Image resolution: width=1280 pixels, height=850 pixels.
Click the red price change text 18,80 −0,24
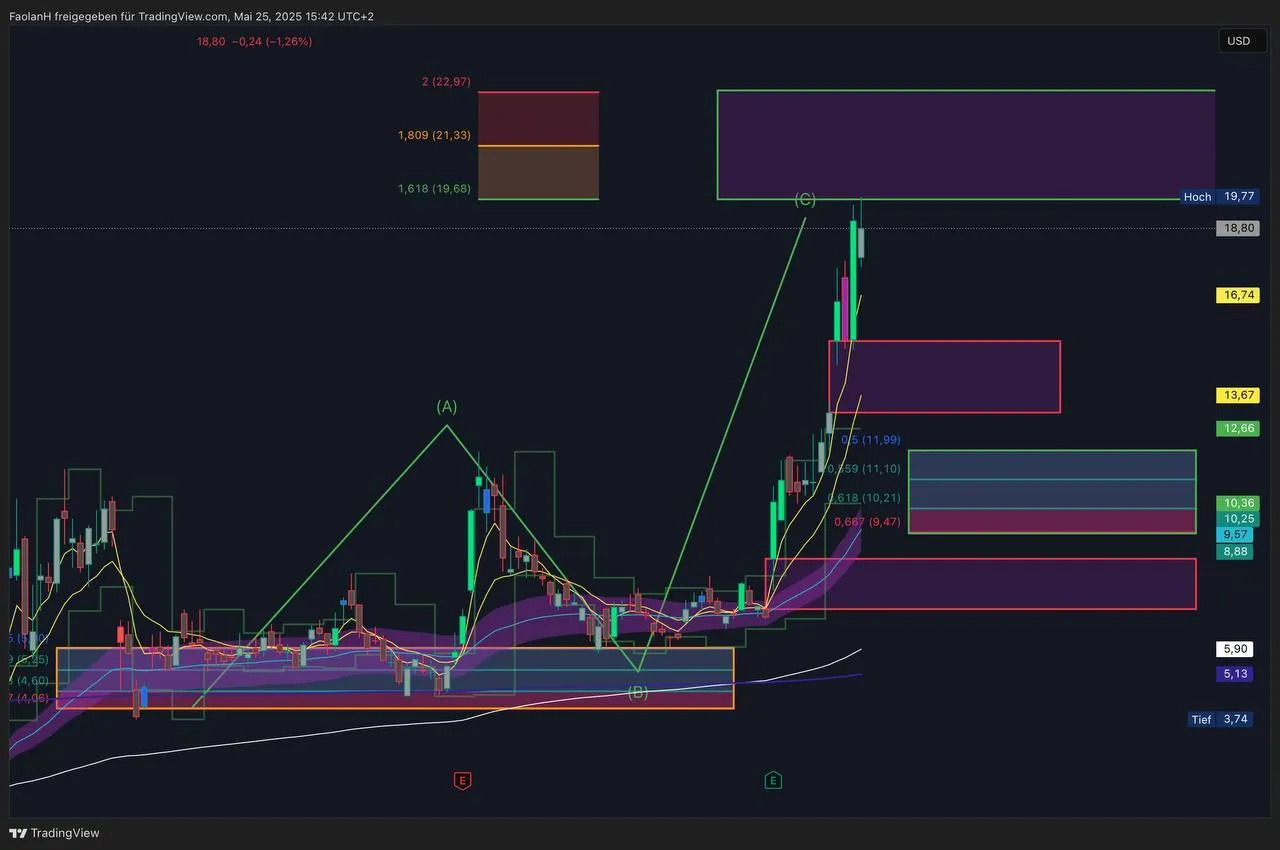point(255,42)
